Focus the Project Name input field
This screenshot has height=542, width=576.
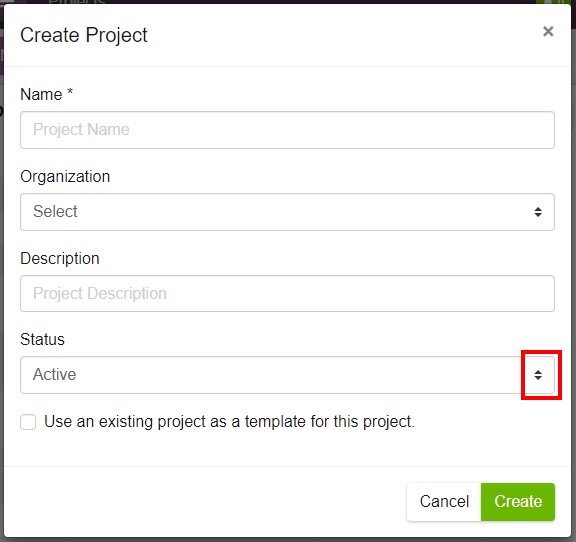pyautogui.click(x=287, y=130)
